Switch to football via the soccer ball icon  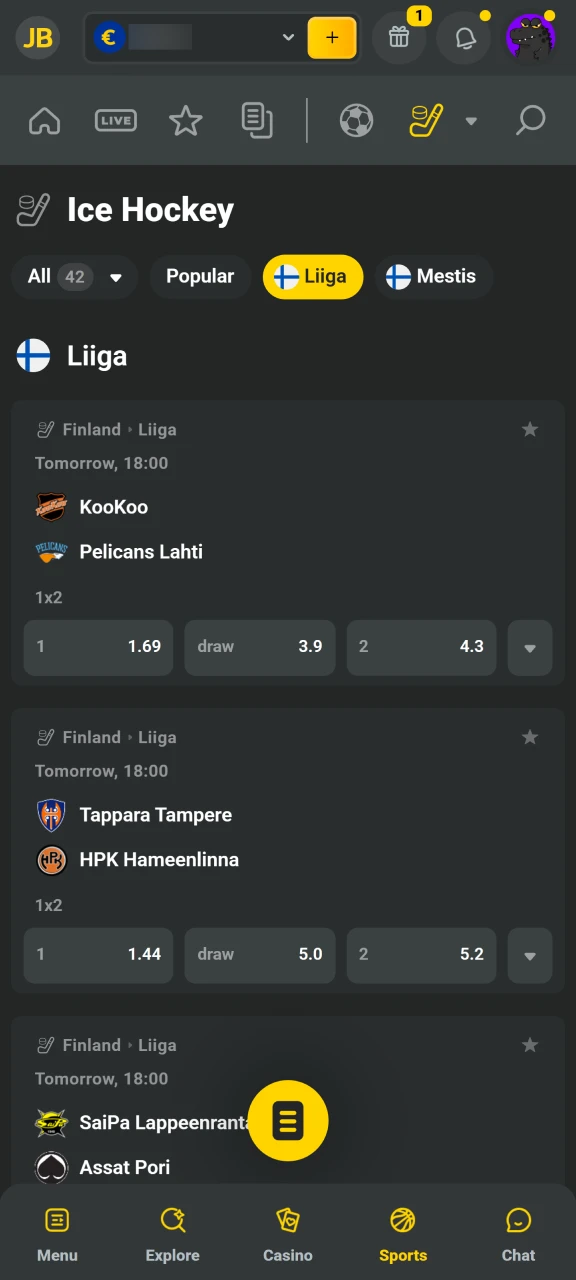pyautogui.click(x=356, y=120)
